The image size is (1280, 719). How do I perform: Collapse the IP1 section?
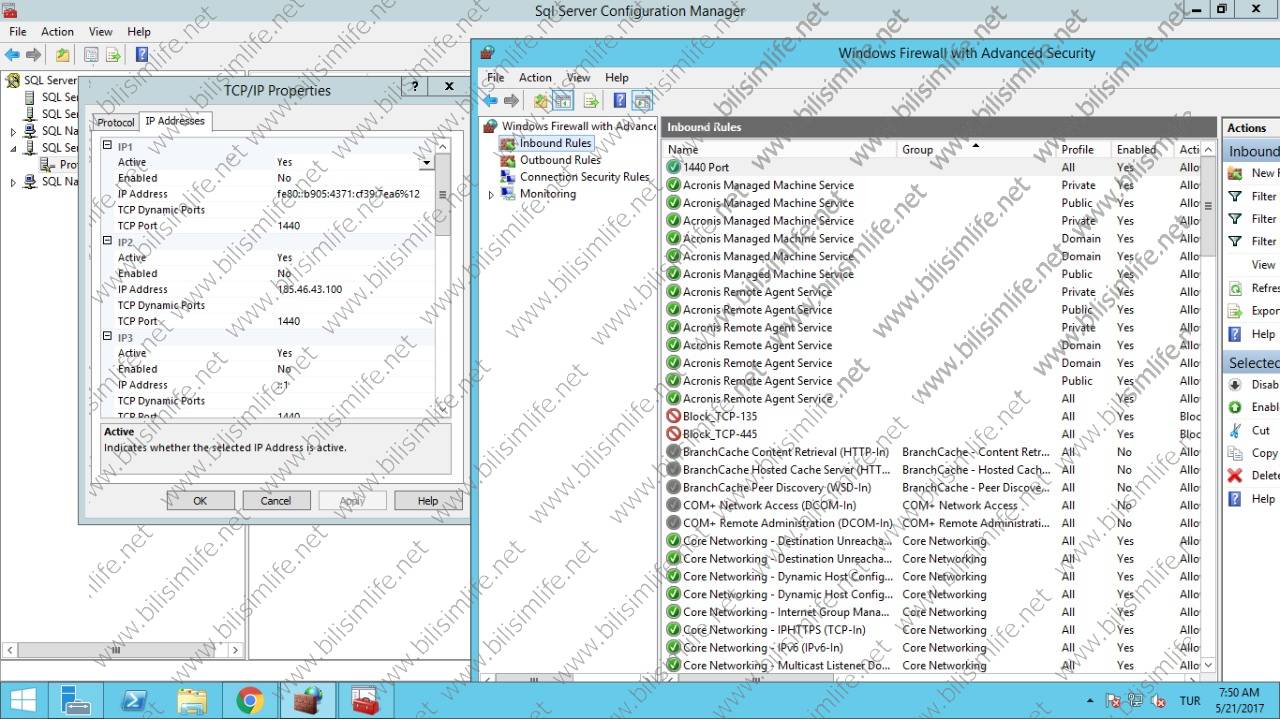pyautogui.click(x=108, y=146)
